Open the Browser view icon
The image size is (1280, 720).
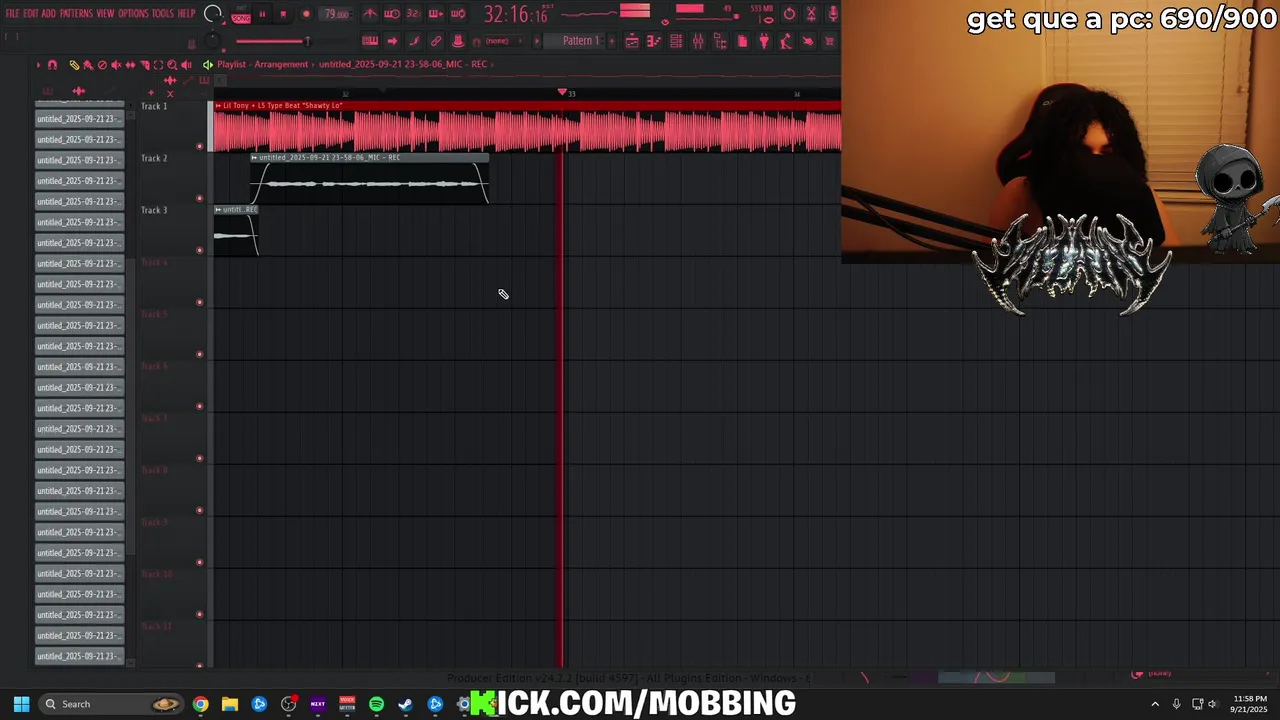(x=720, y=41)
